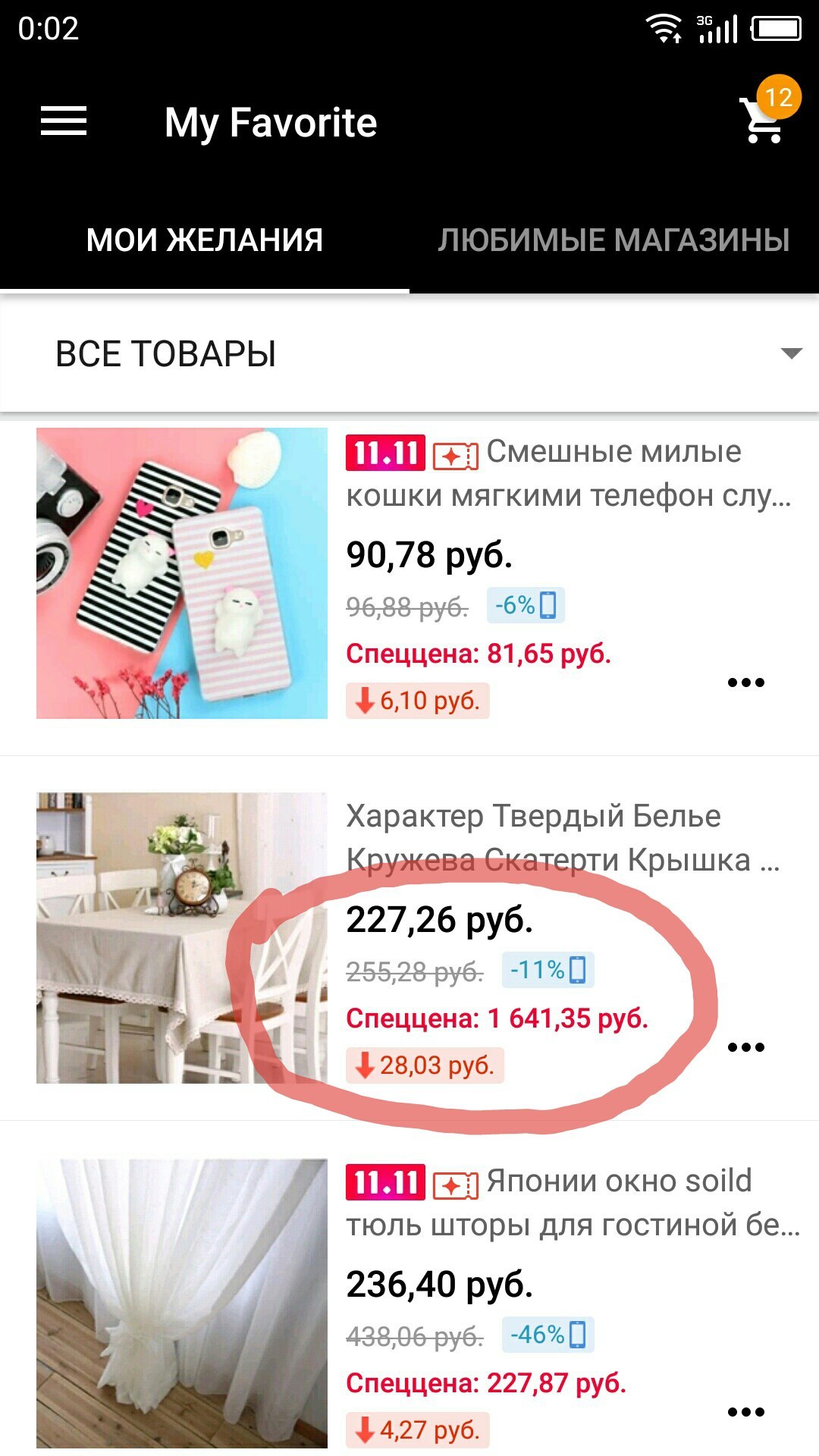The width and height of the screenshot is (819, 1456).
Task: Open the Смешные милые кошки product title
Action: click(569, 473)
